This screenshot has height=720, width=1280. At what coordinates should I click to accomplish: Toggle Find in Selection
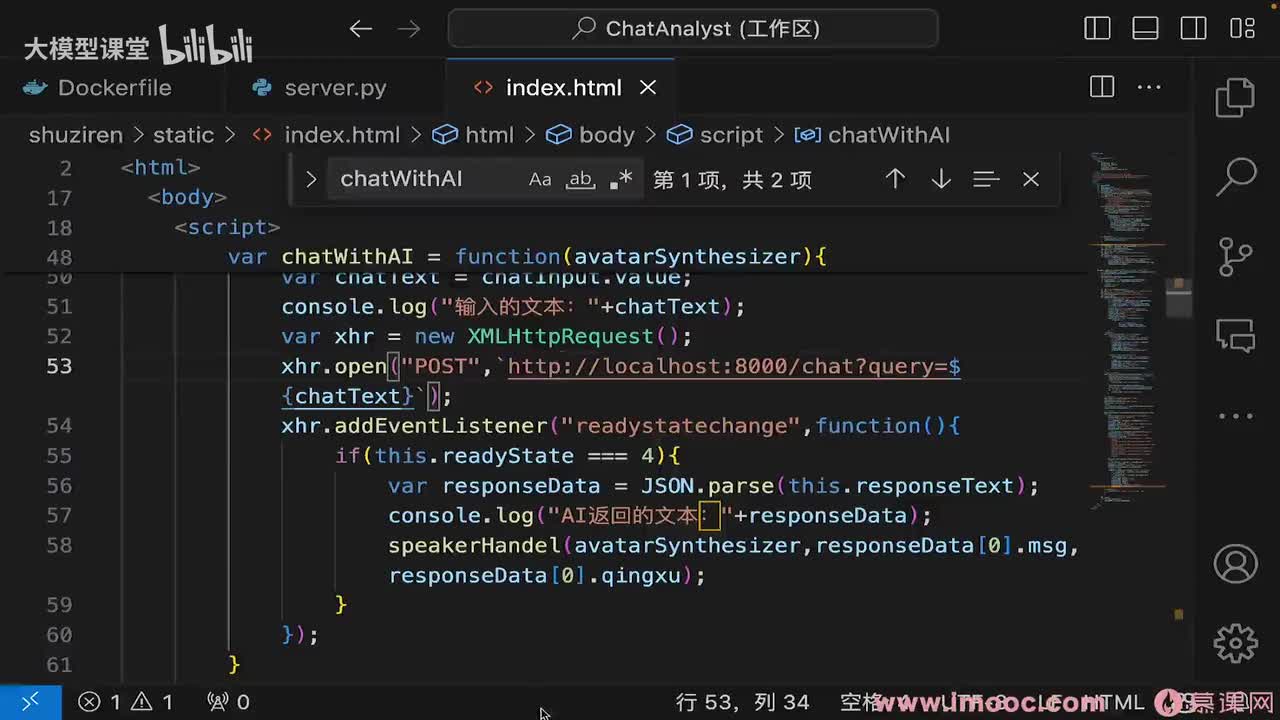click(986, 179)
